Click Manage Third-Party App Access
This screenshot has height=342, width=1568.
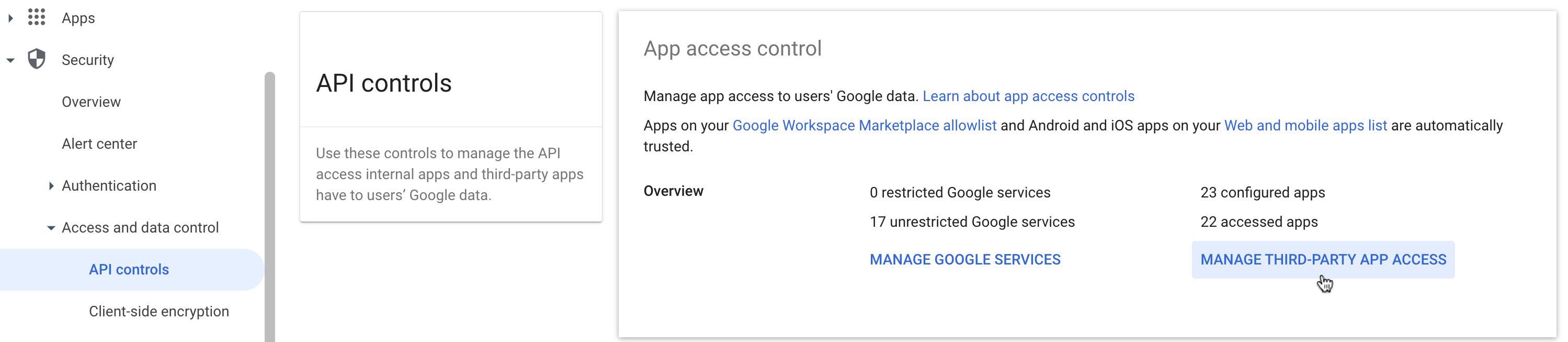pos(1323,260)
